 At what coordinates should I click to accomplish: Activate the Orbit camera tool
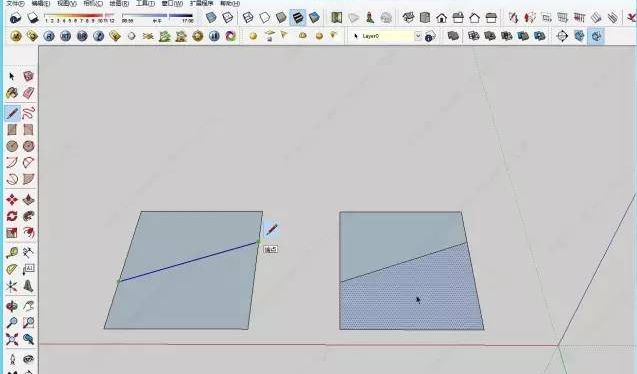tap(12, 306)
